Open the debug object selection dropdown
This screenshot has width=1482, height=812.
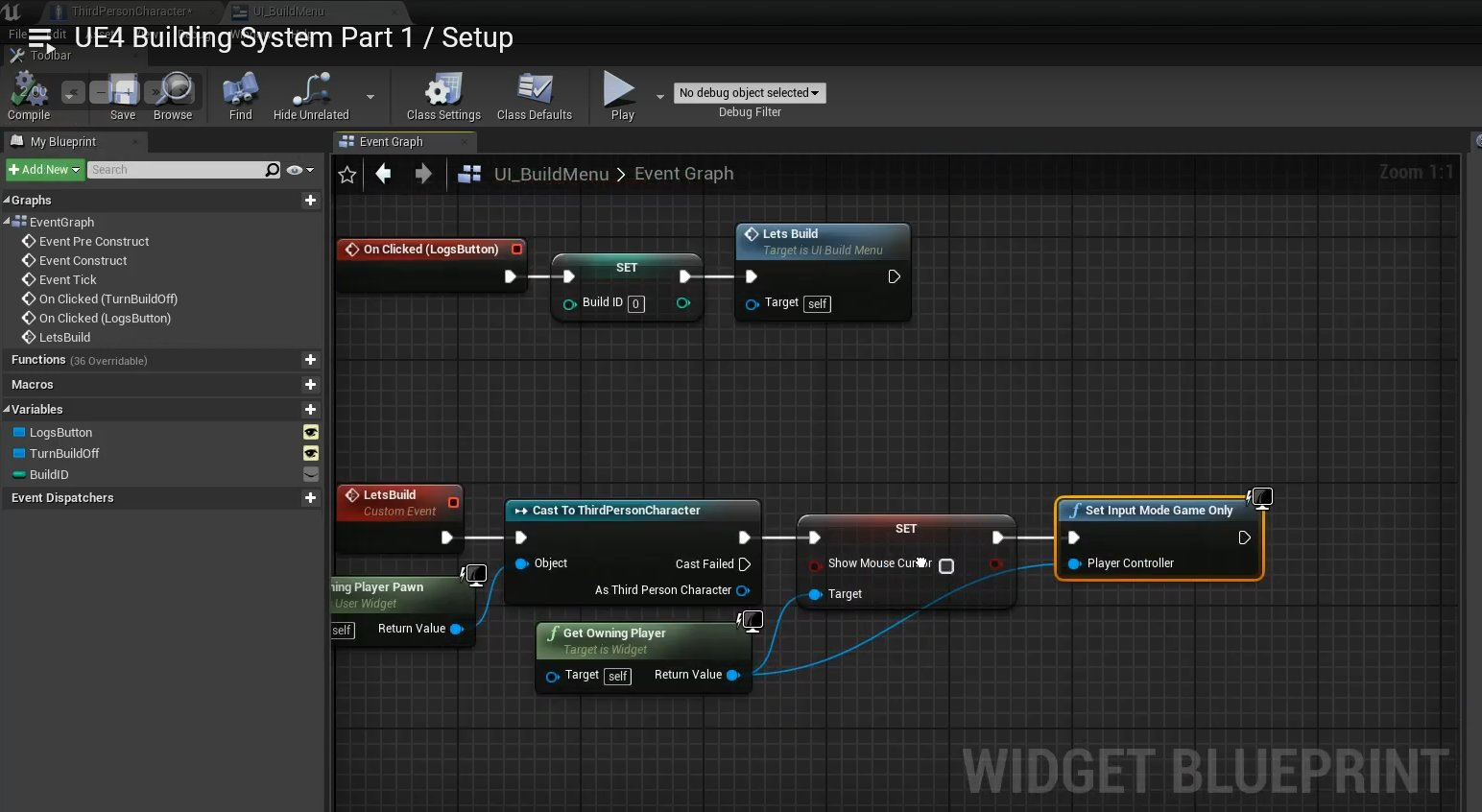pyautogui.click(x=750, y=93)
